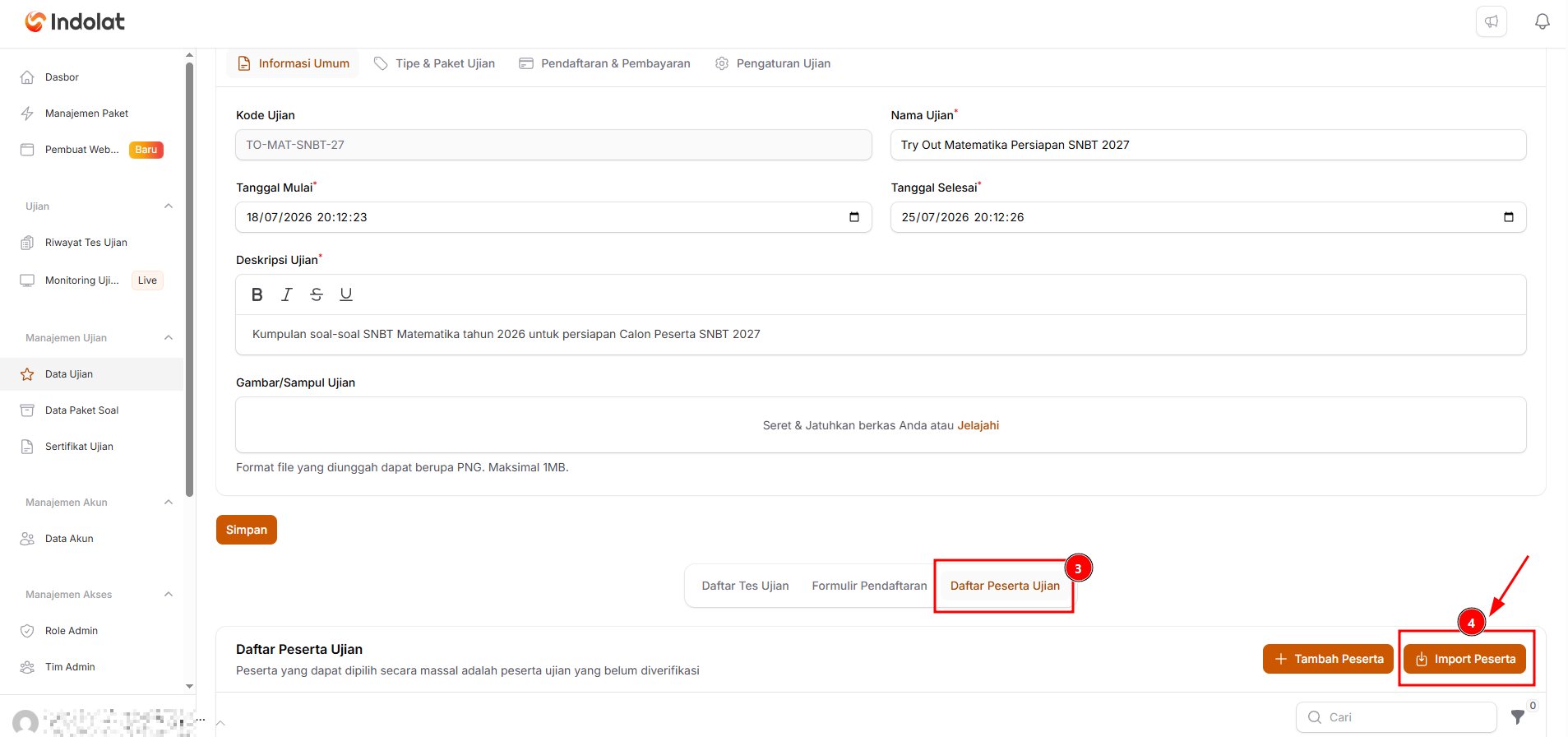Open Role Admin

[72, 631]
